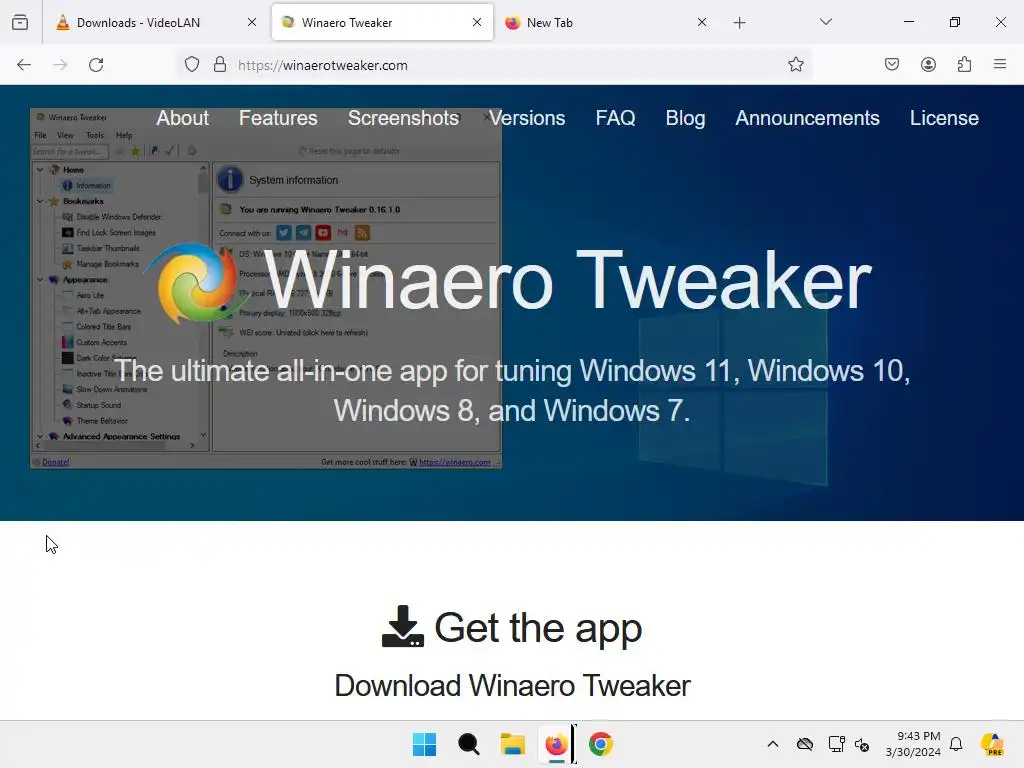The image size is (1024, 768).
Task: Open the Announcements link
Action: [x=807, y=118]
